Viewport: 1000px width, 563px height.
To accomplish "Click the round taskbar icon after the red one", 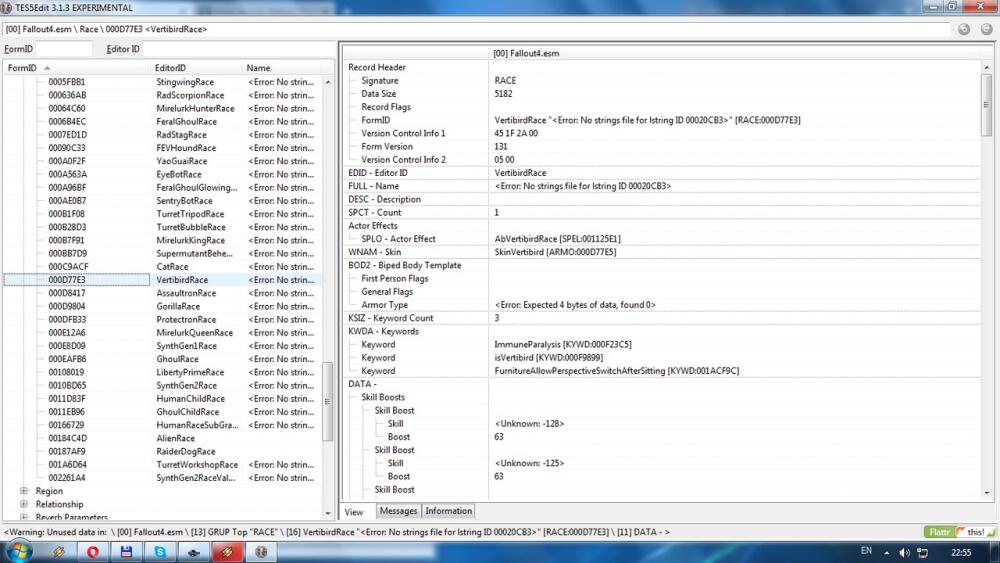I will pyautogui.click(x=261, y=552).
